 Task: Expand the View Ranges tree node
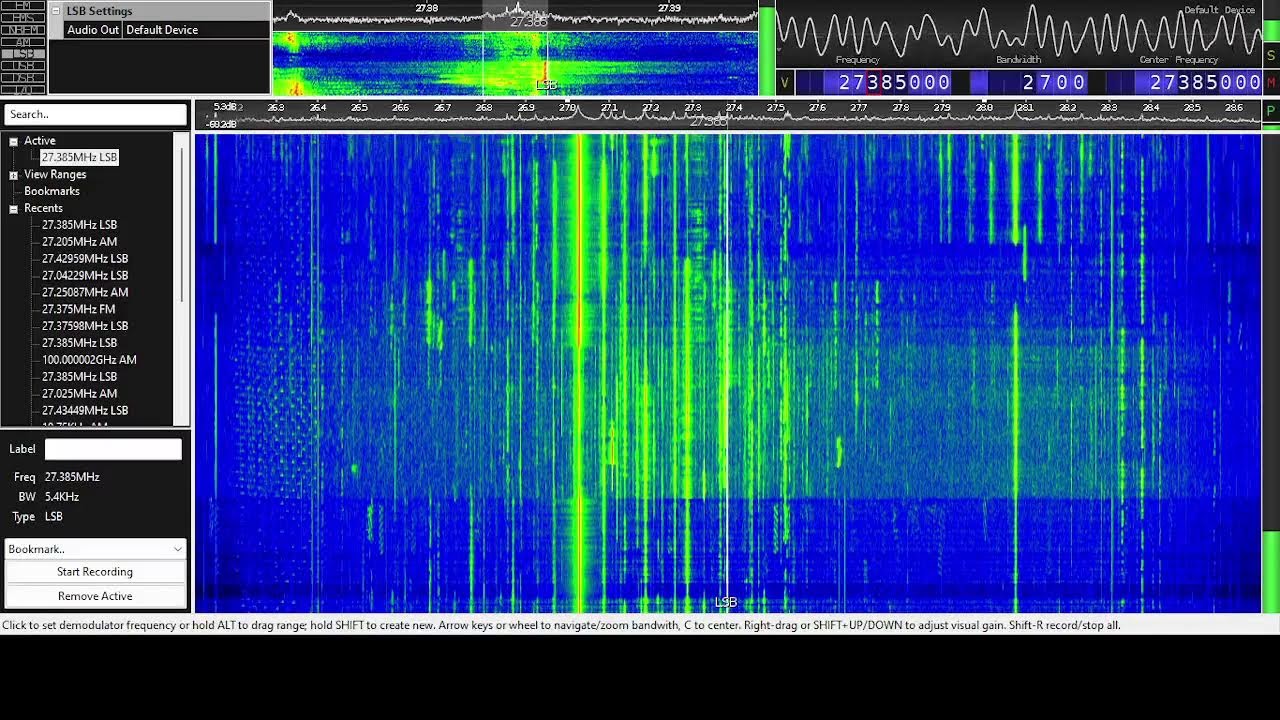[13, 175]
